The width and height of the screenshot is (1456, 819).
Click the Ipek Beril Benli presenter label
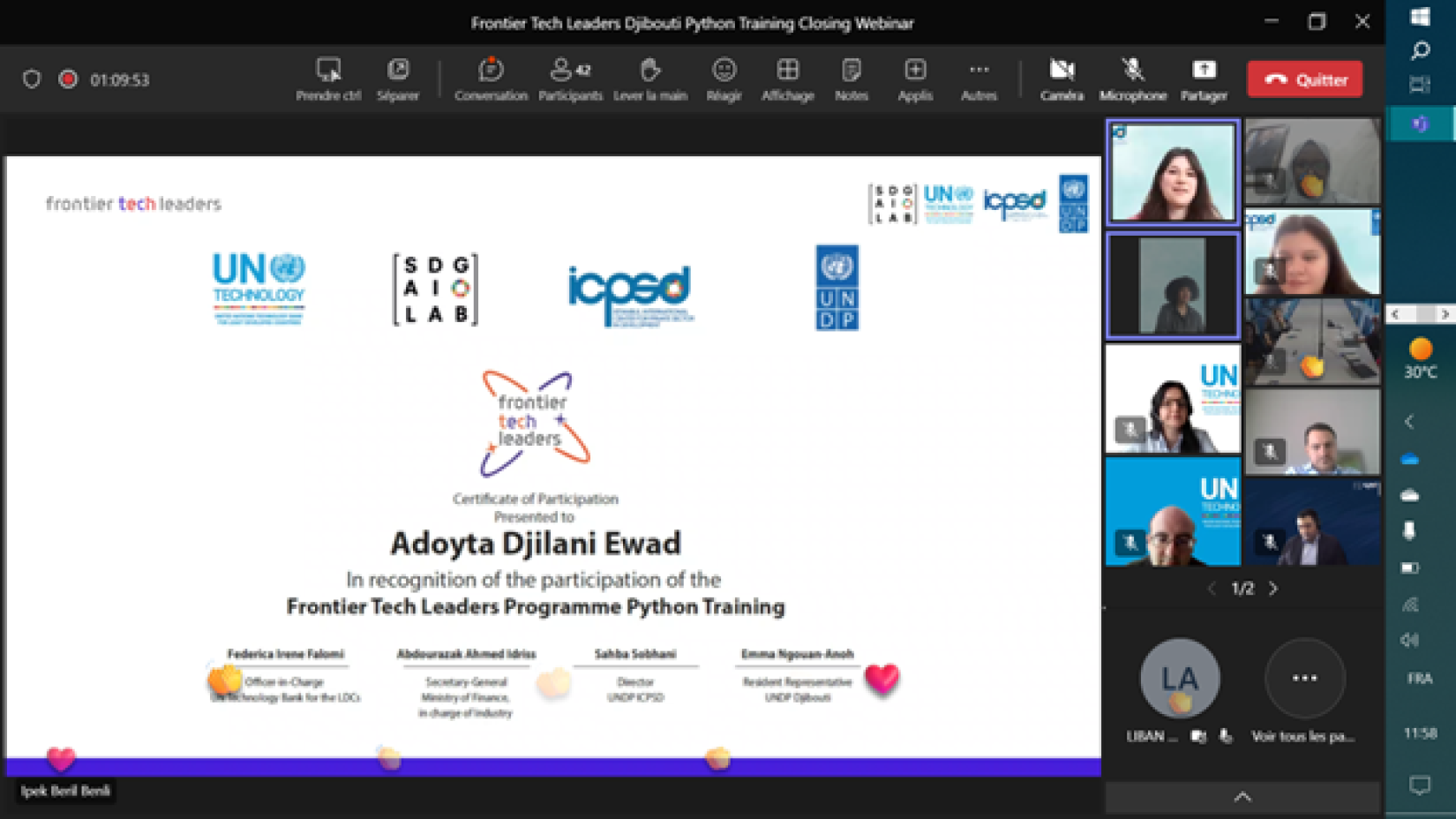coord(65,791)
